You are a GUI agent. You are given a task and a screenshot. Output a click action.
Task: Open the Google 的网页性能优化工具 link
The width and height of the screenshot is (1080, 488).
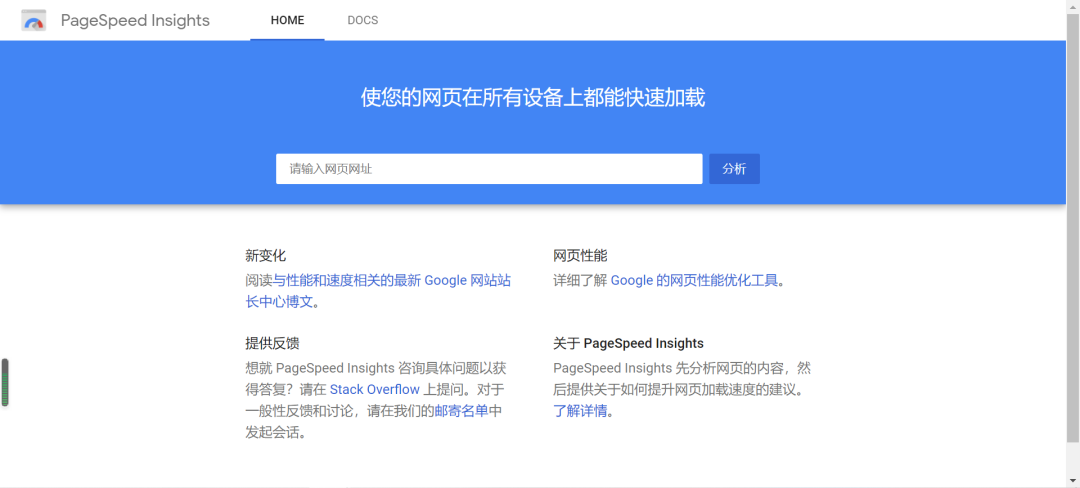[x=694, y=280]
